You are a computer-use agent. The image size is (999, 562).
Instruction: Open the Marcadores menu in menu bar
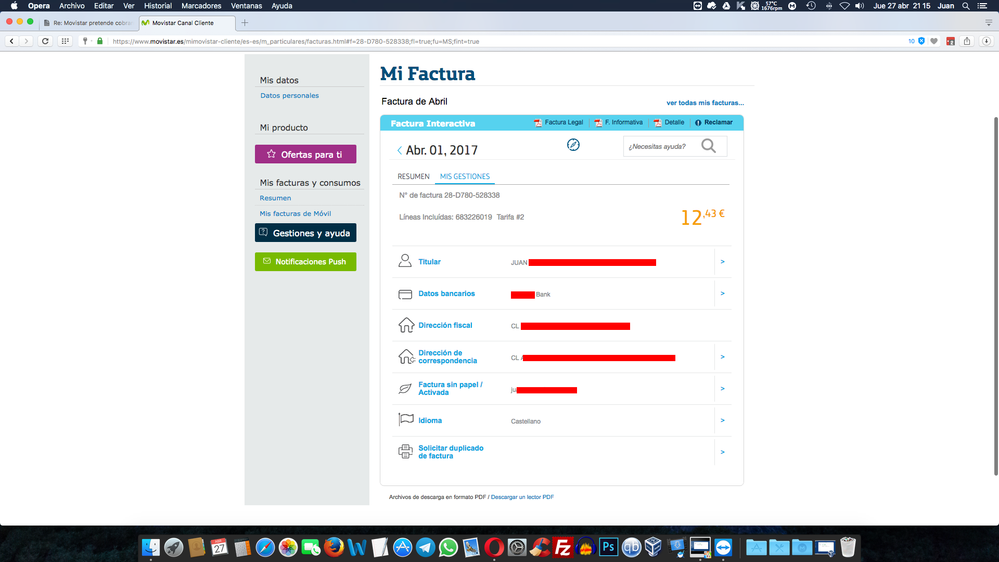click(201, 6)
